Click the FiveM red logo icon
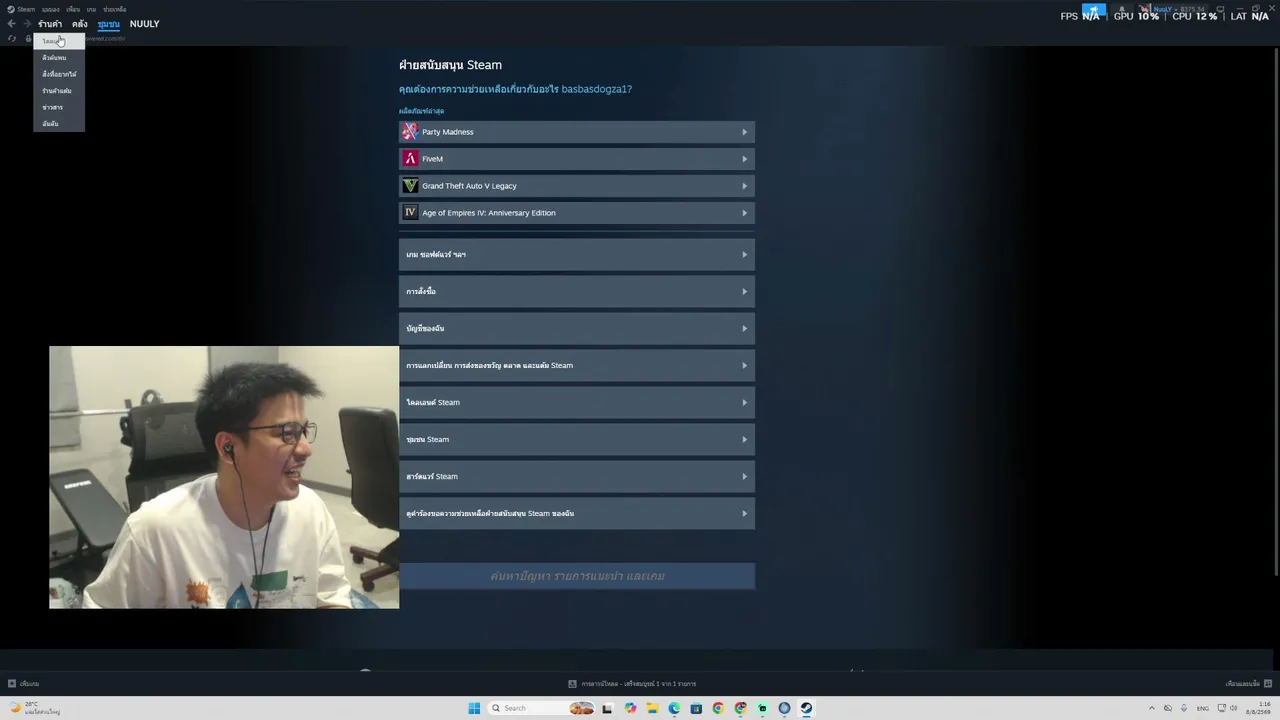This screenshot has width=1280, height=720. pyautogui.click(x=410, y=159)
